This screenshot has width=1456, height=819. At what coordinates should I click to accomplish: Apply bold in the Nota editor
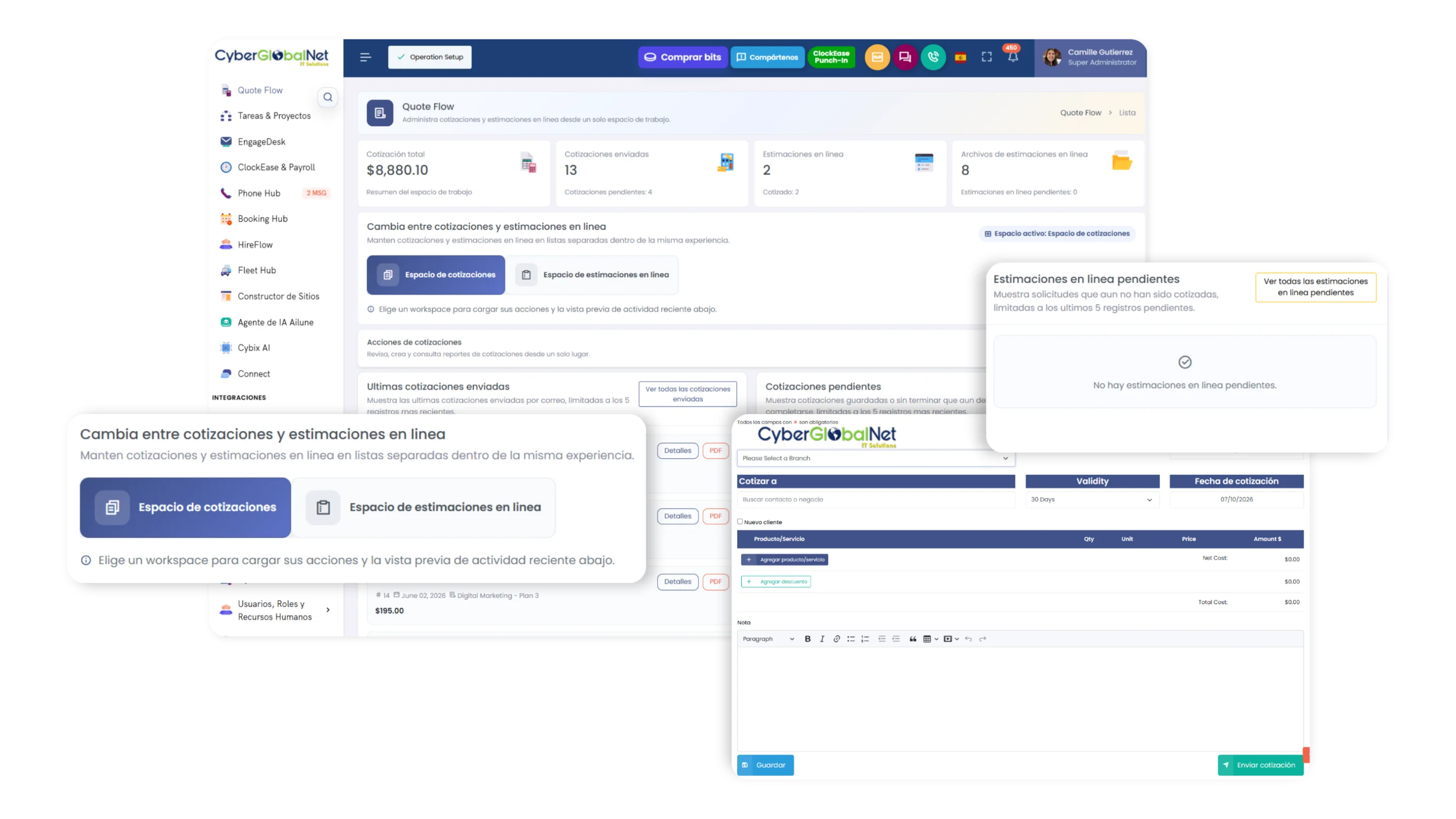point(808,639)
